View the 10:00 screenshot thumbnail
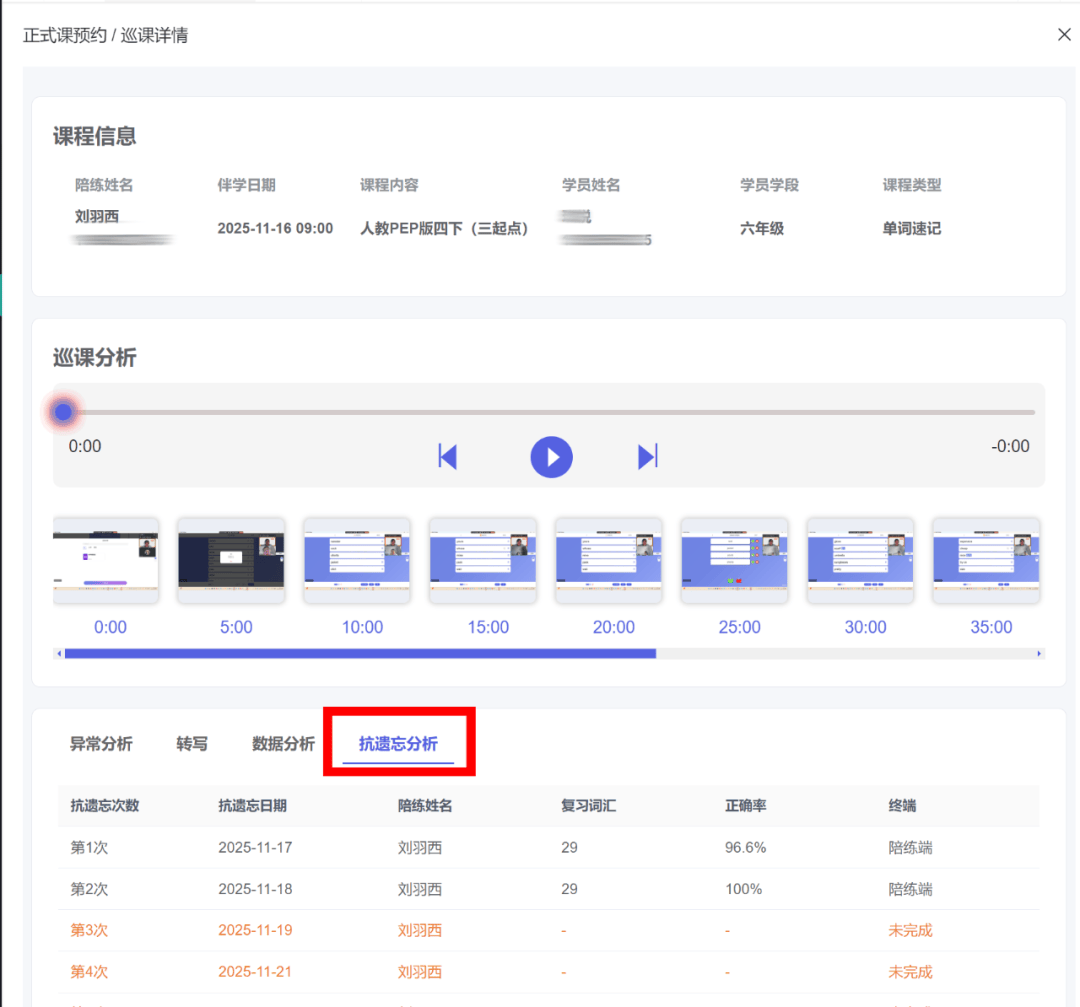Image resolution: width=1080 pixels, height=1007 pixels. pyautogui.click(x=357, y=560)
